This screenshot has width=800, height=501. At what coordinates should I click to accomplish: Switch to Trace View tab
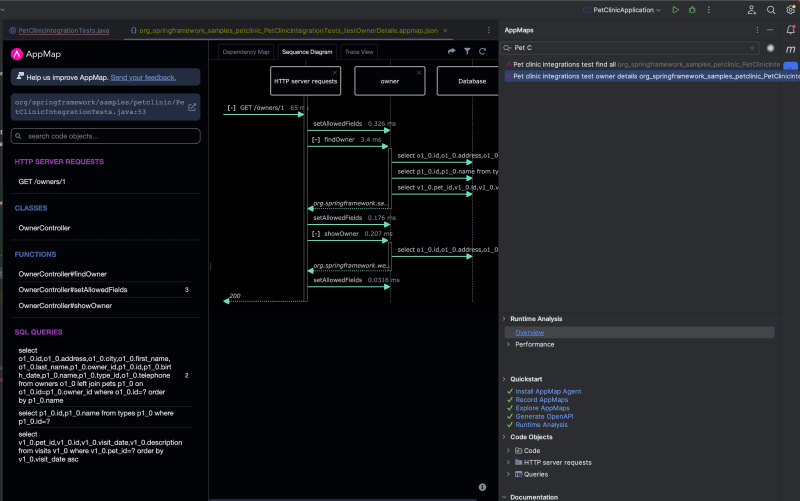point(359,52)
